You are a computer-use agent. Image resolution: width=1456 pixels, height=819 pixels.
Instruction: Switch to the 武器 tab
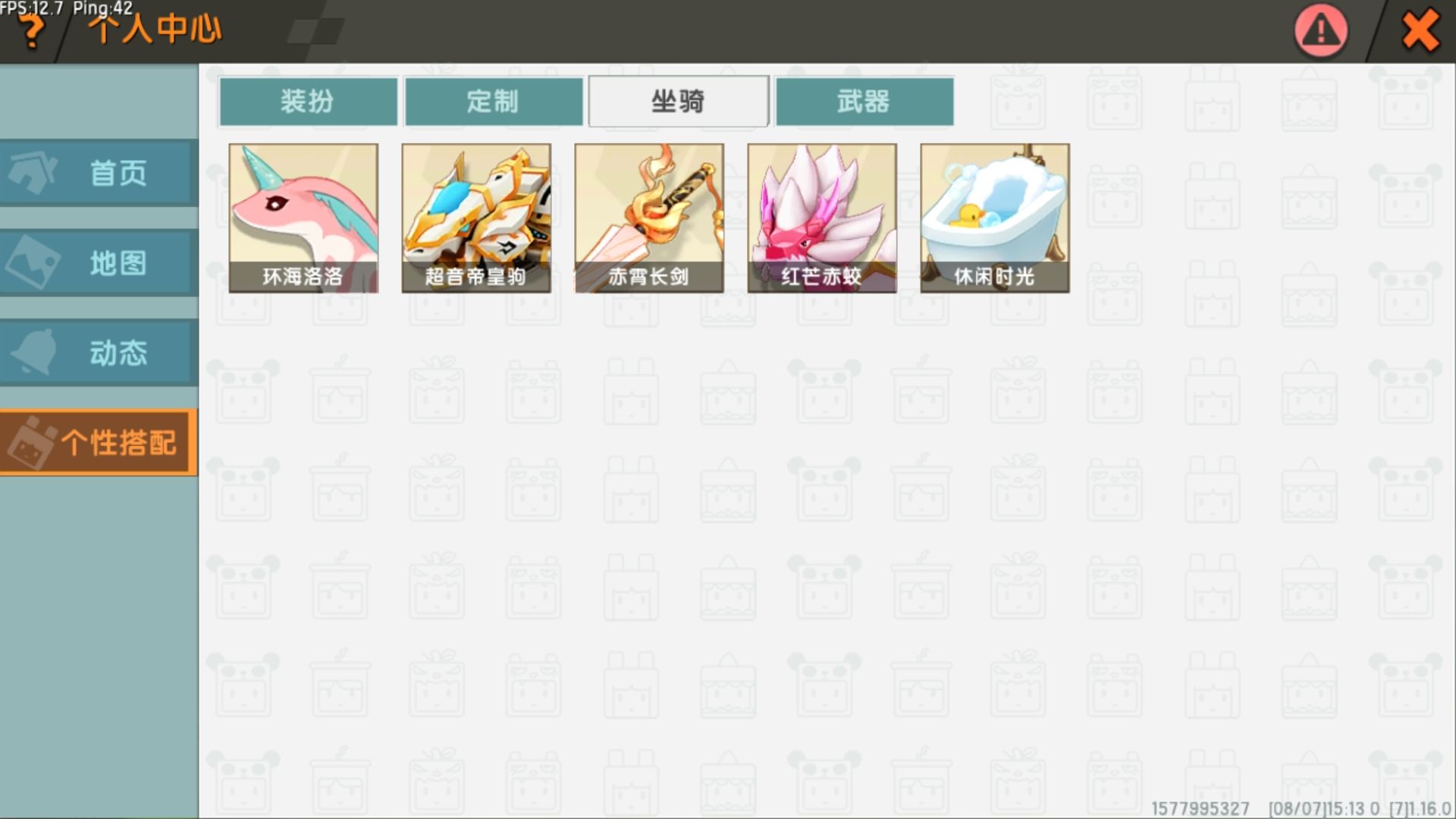(x=864, y=101)
